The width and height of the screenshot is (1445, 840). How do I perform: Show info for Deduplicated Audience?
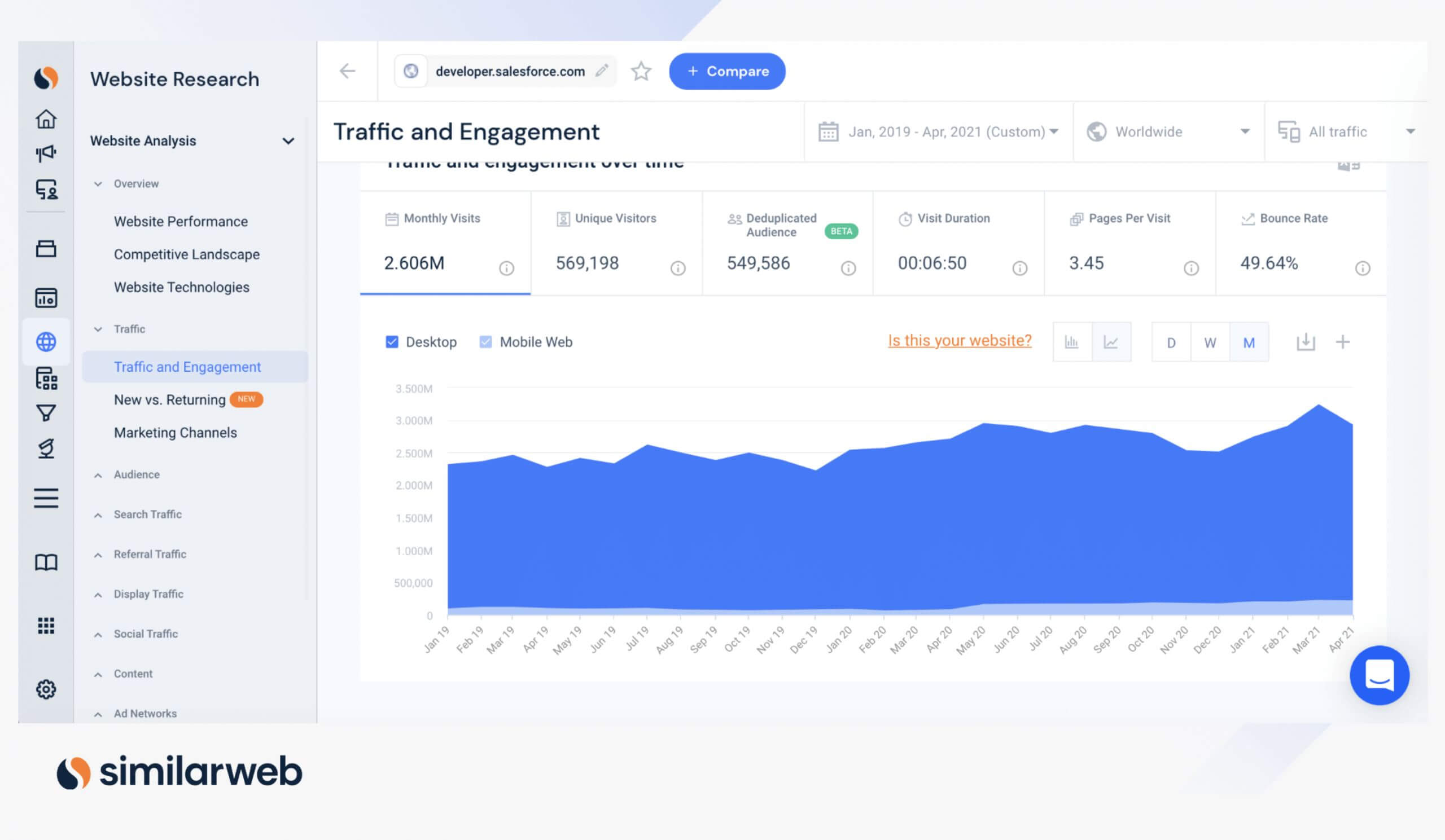pyautogui.click(x=848, y=268)
